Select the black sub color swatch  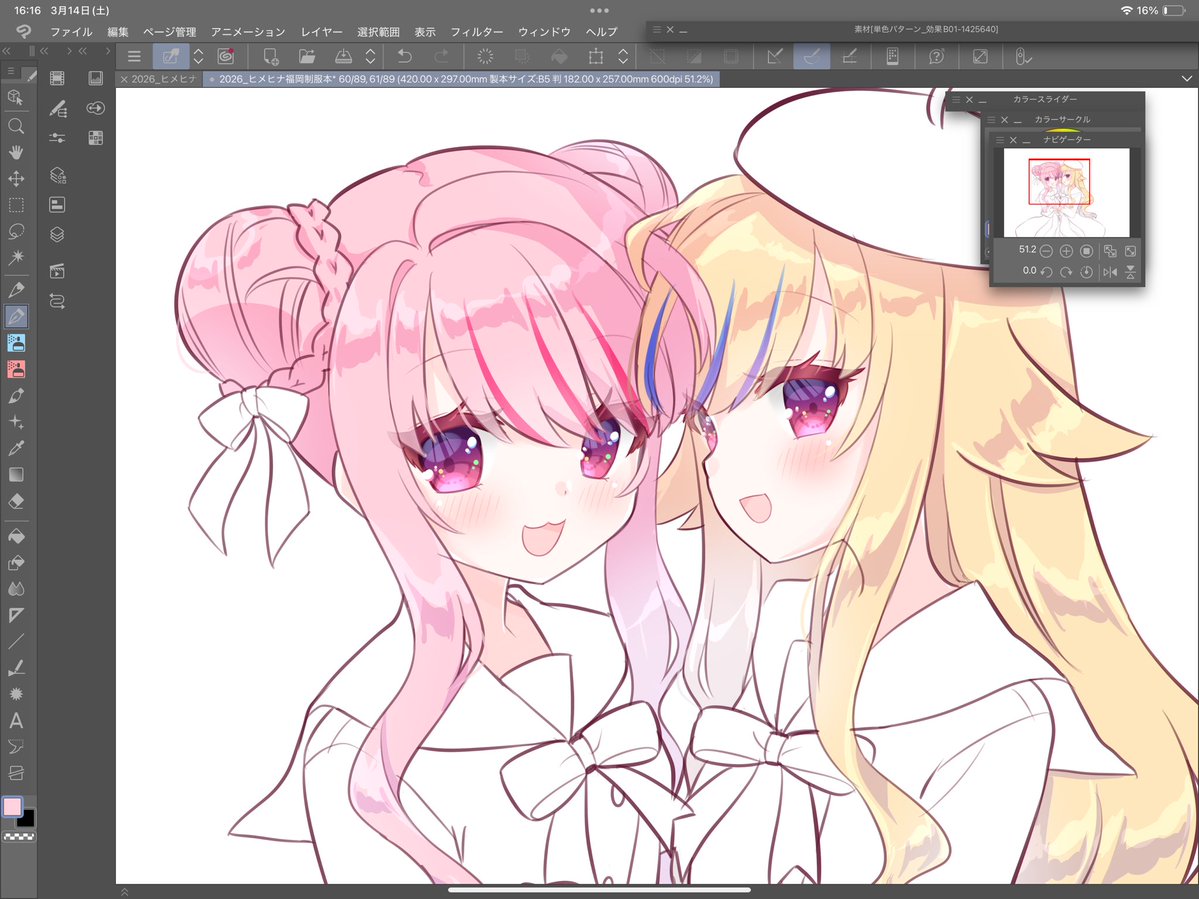tap(27, 819)
